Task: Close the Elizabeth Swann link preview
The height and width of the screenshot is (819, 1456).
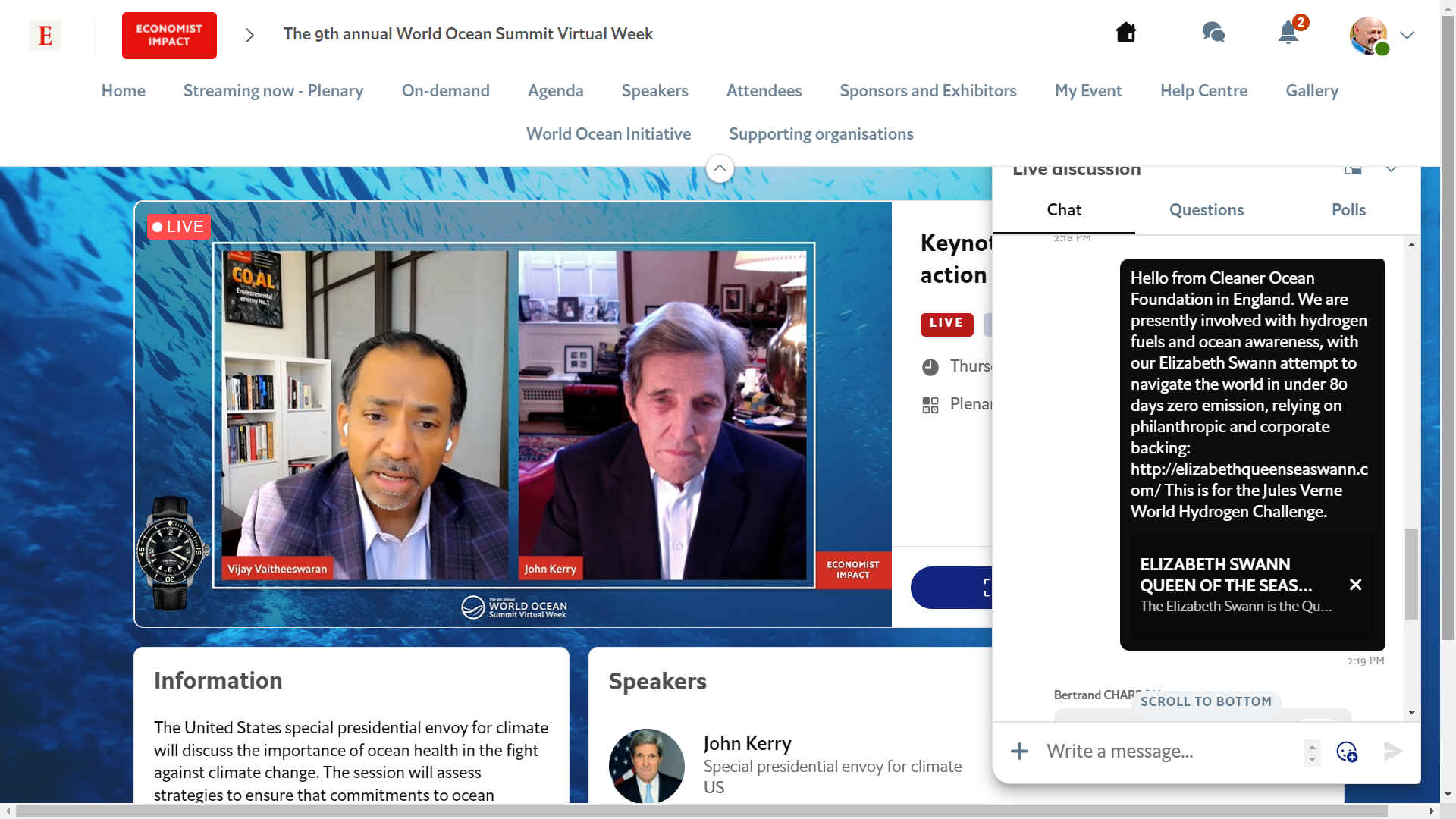Action: 1355,585
